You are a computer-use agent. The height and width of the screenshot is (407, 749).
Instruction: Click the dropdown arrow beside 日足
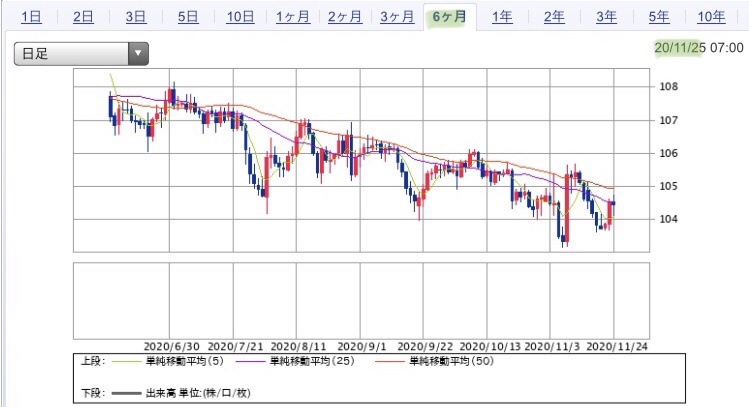coord(138,54)
